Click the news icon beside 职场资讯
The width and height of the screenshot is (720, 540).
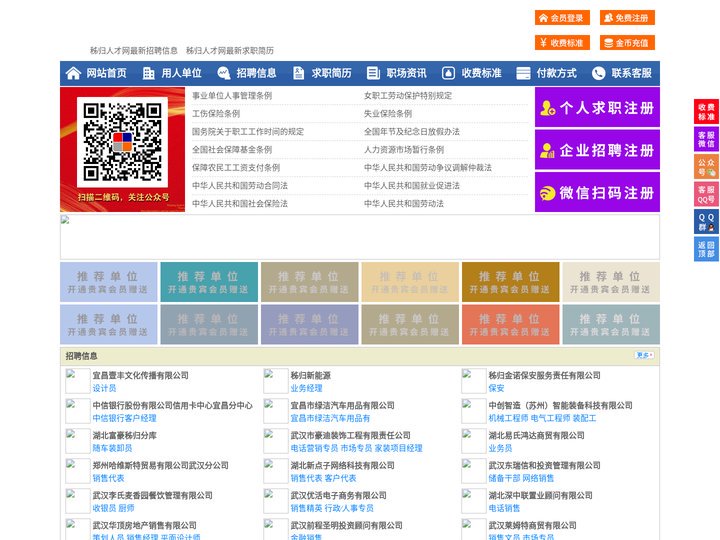click(373, 73)
